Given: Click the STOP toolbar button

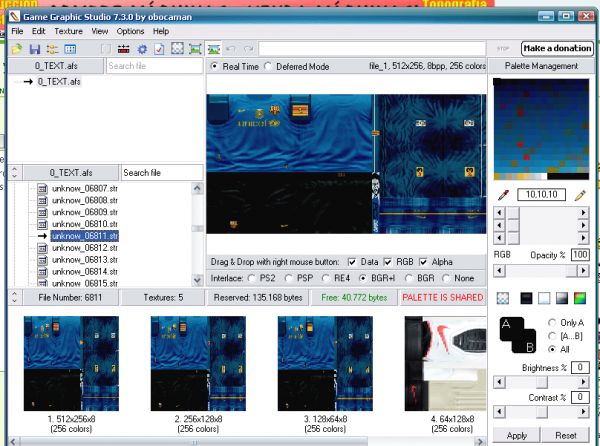Looking at the screenshot, I should [x=503, y=49].
